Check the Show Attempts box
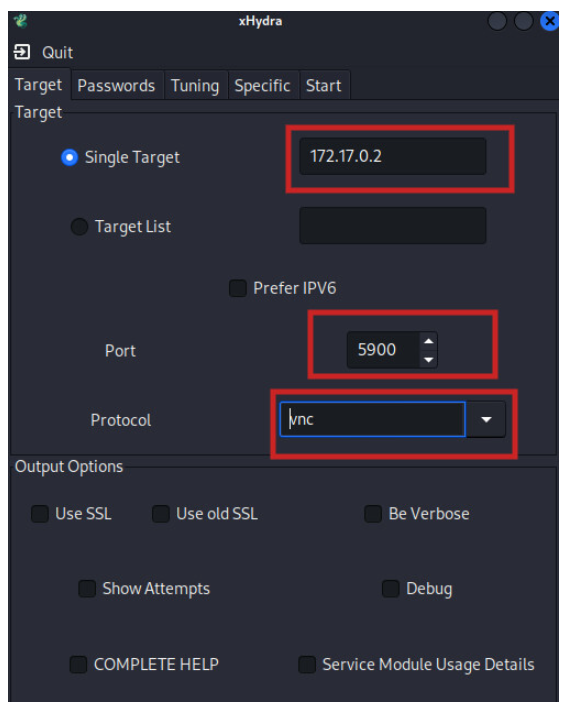Viewport: 572px width, 707px height. point(87,588)
